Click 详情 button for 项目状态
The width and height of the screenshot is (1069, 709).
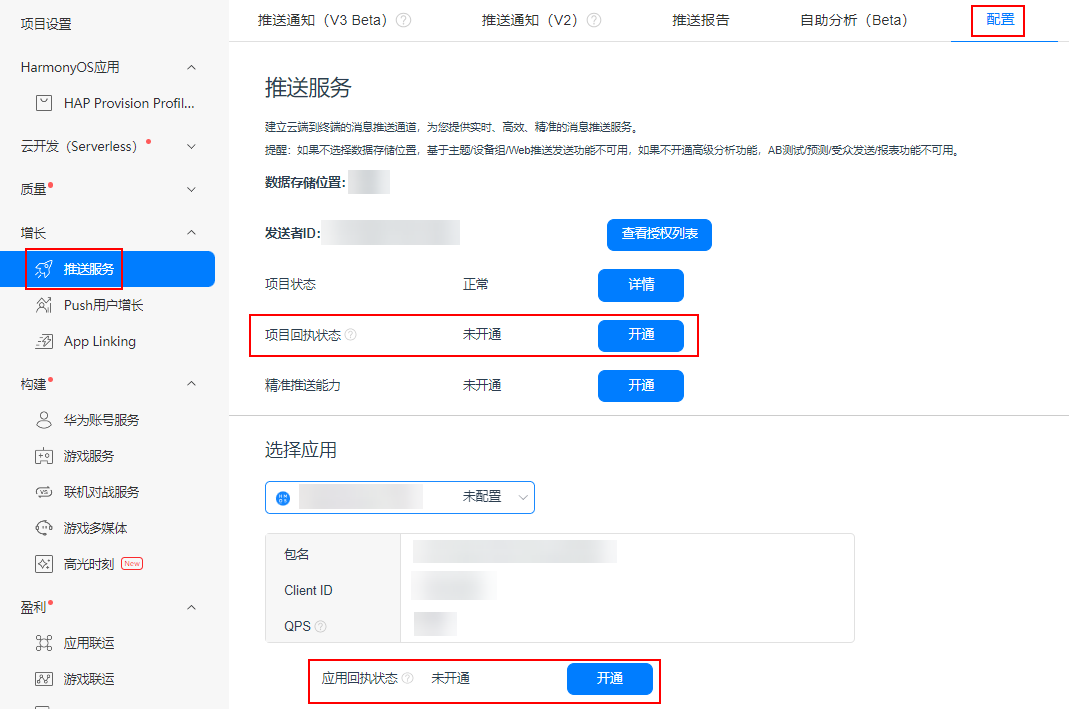tap(640, 285)
